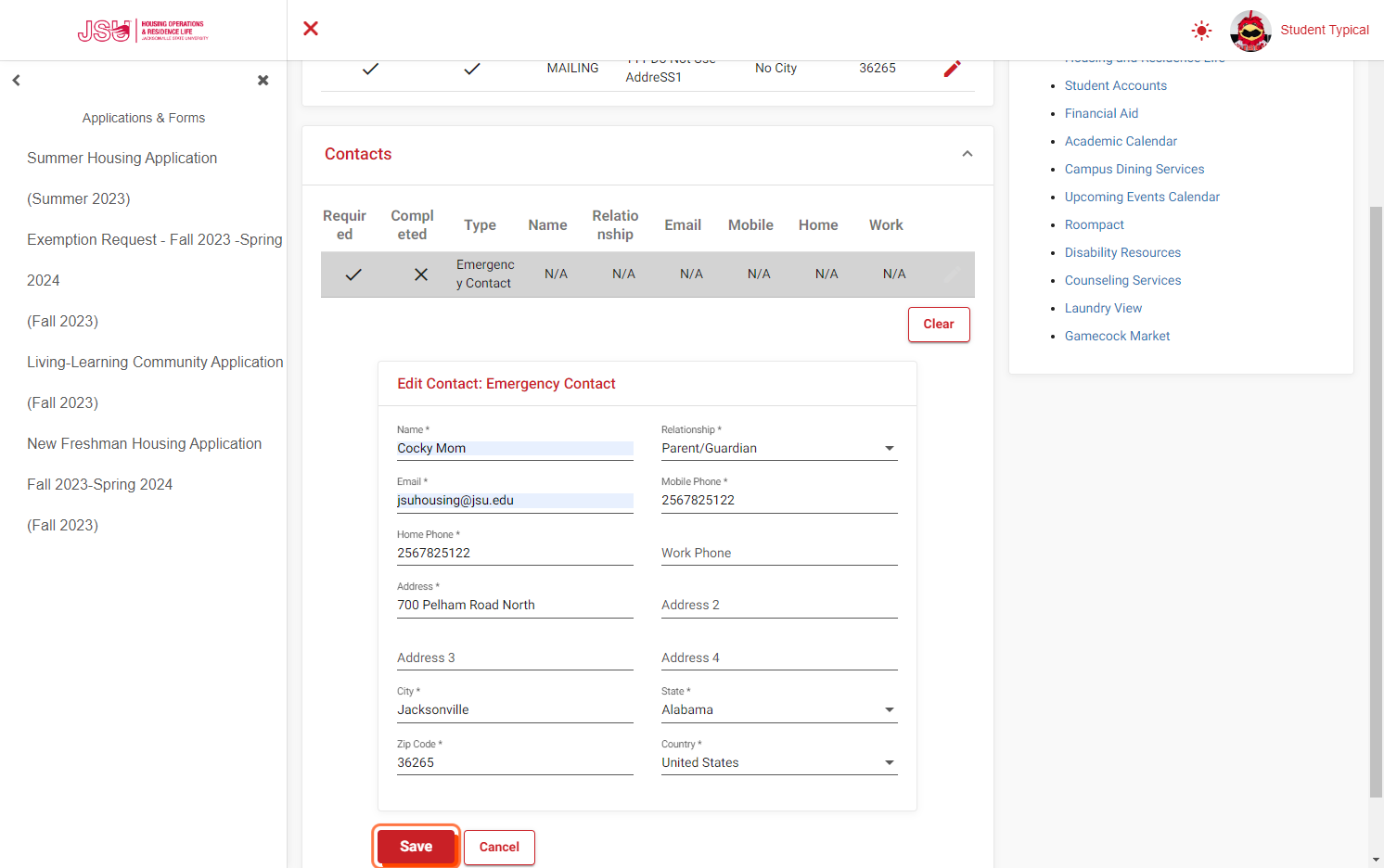Open the Gamecock Market link
The width and height of the screenshot is (1384, 868).
[1117, 337]
